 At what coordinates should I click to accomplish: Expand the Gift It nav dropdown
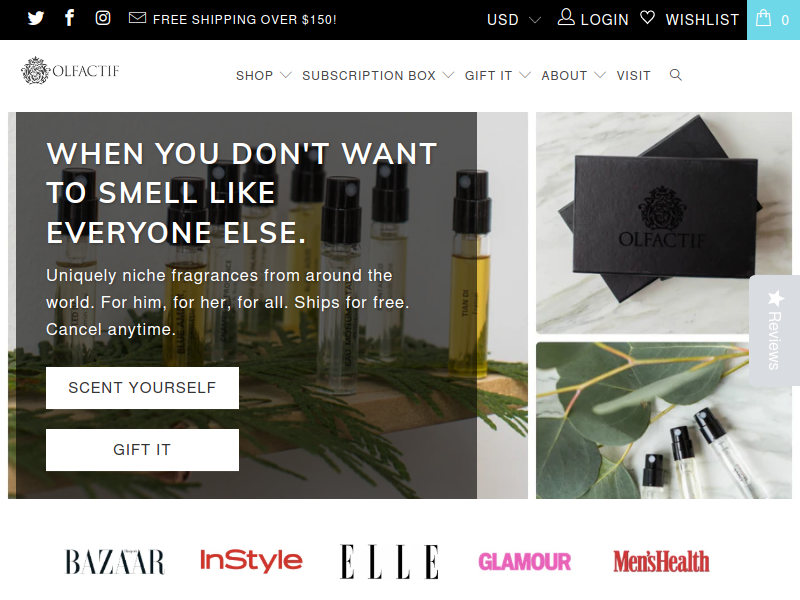click(497, 76)
